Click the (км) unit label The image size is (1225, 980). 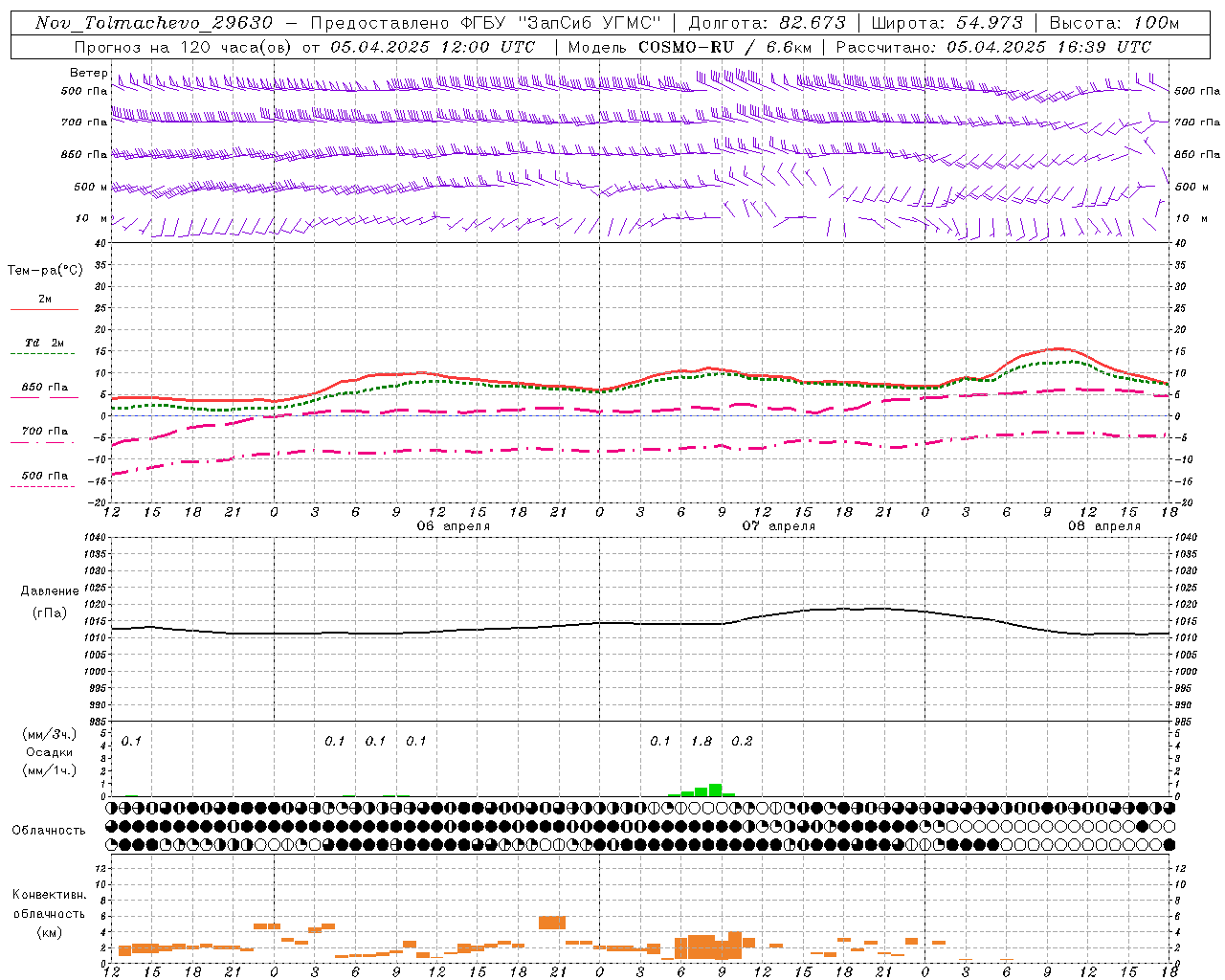click(50, 932)
